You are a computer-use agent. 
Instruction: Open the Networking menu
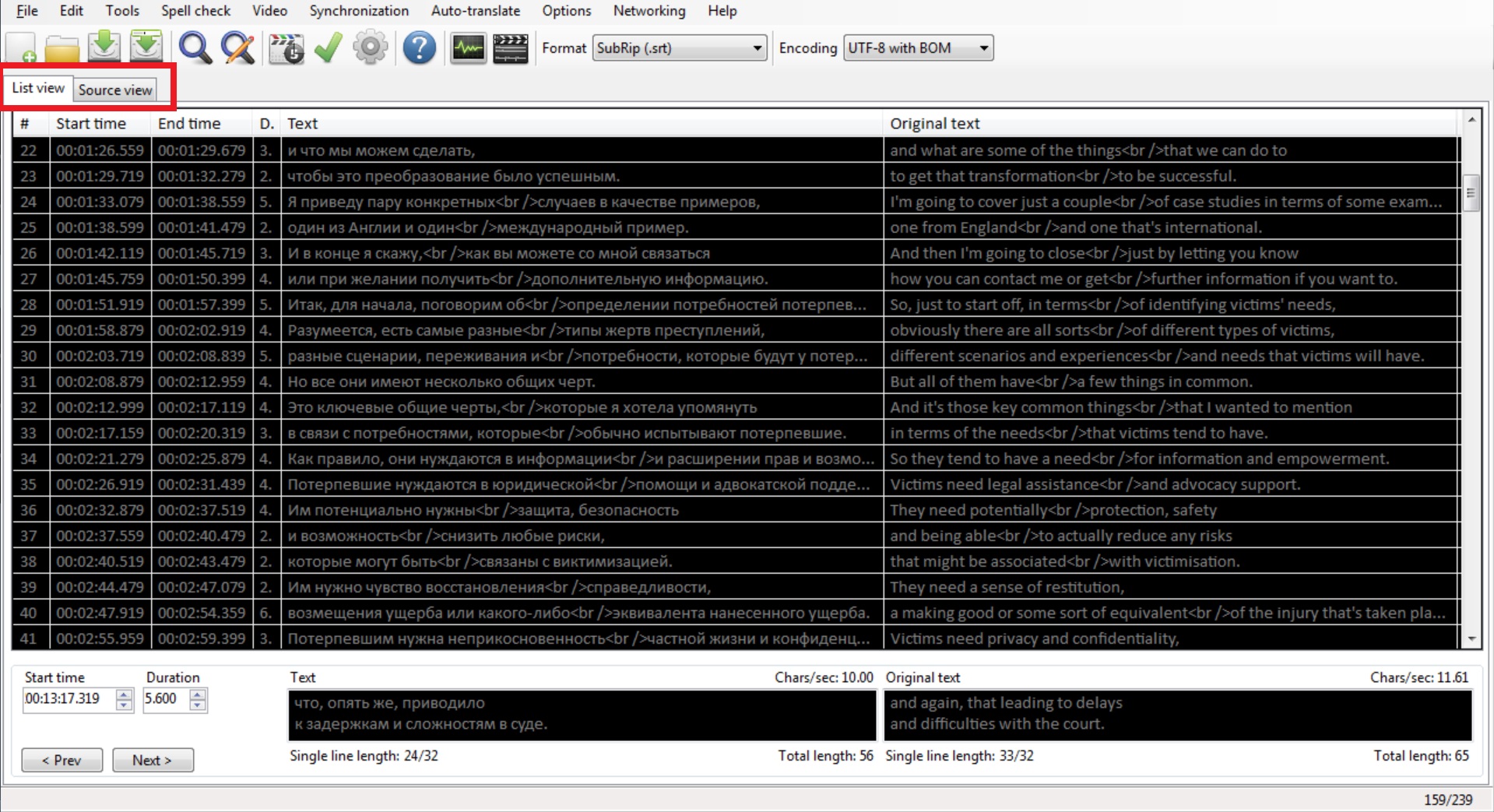(649, 11)
